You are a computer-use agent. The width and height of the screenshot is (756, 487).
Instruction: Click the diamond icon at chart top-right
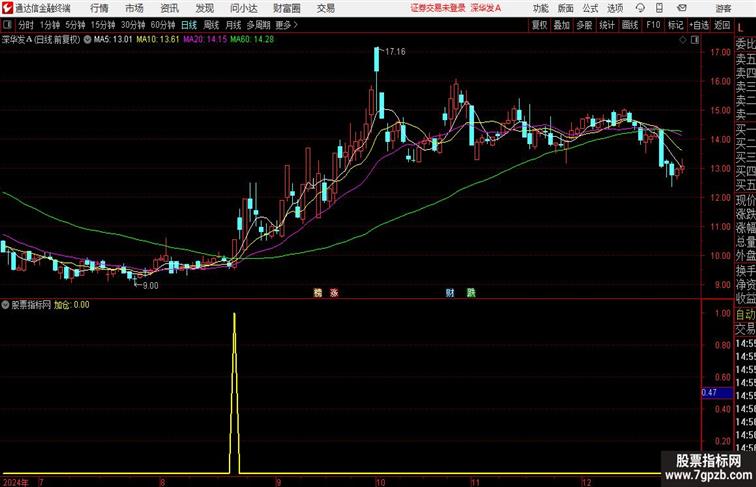coord(683,40)
